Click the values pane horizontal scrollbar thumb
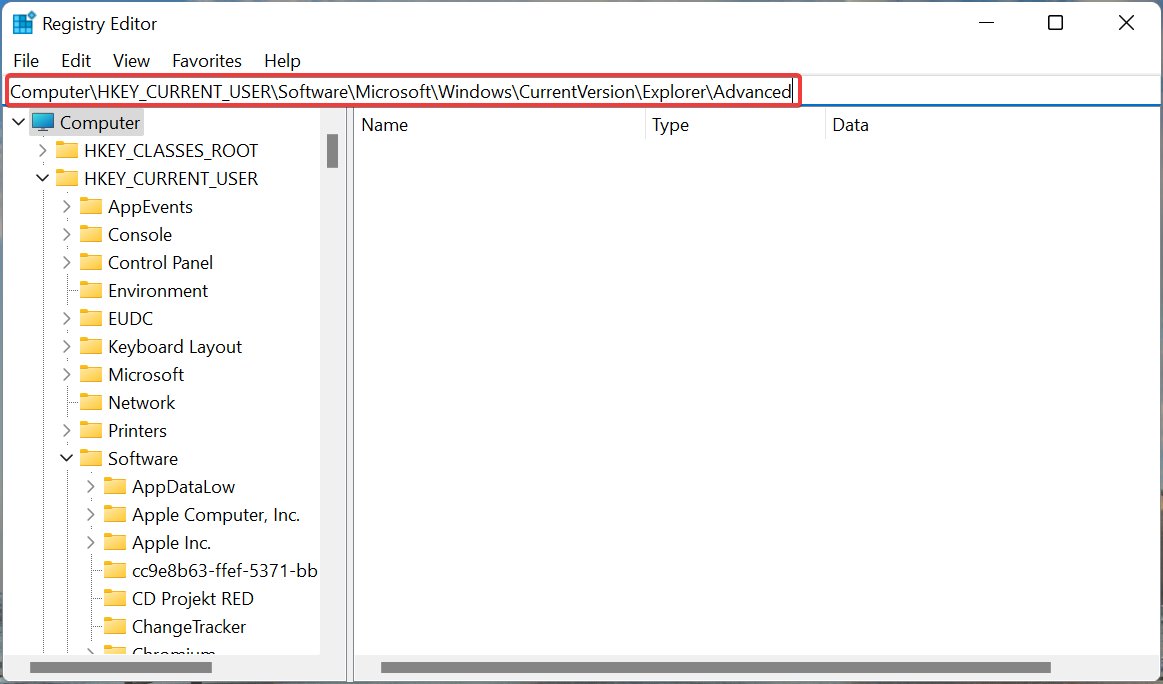The image size is (1163, 684). (716, 668)
